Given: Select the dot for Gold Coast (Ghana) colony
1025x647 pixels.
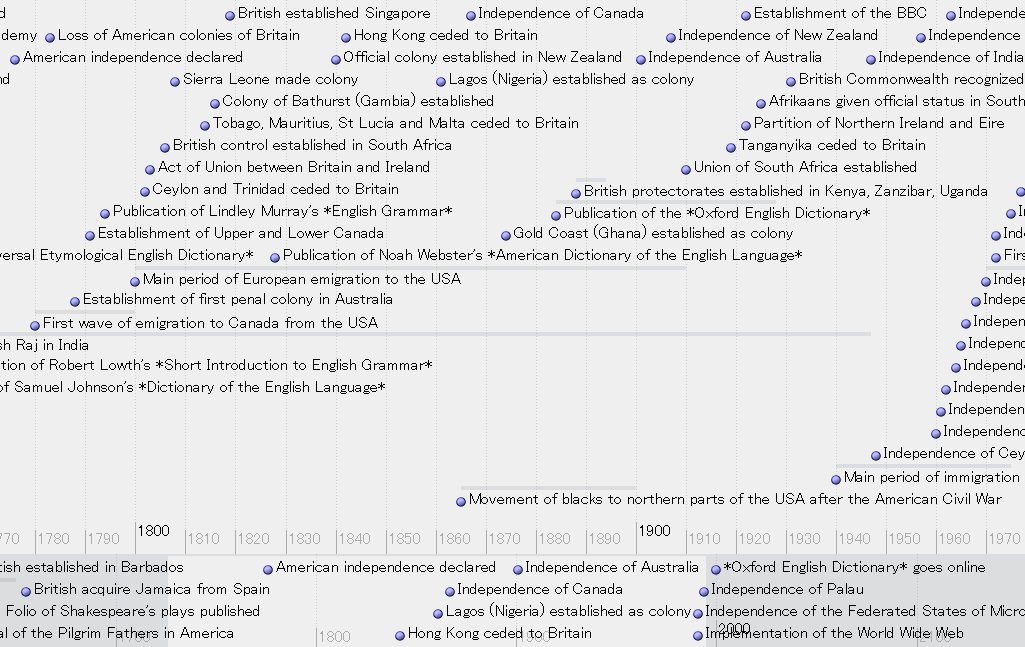Looking at the screenshot, I should [506, 235].
